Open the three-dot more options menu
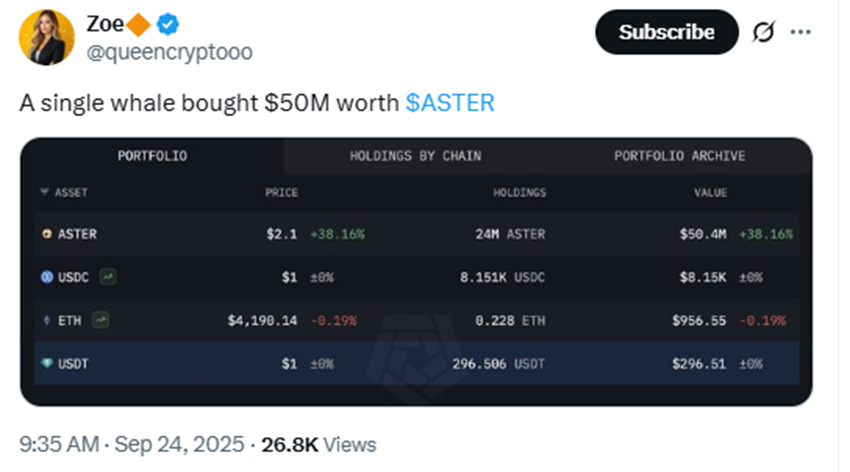This screenshot has width=850, height=472. pos(801,33)
